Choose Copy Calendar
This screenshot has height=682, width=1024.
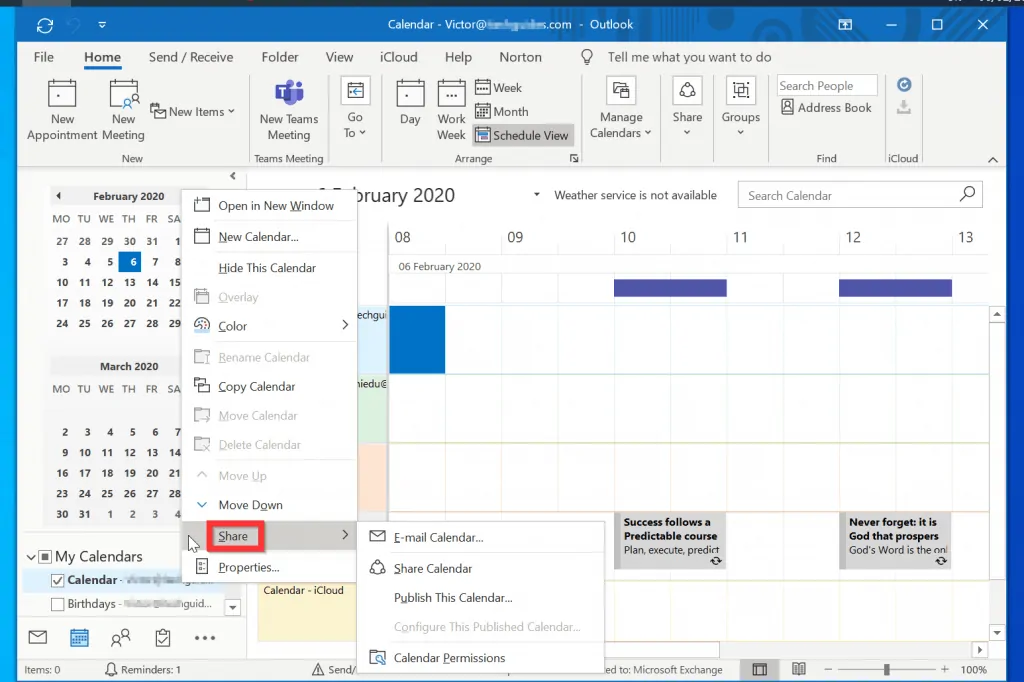270,387
